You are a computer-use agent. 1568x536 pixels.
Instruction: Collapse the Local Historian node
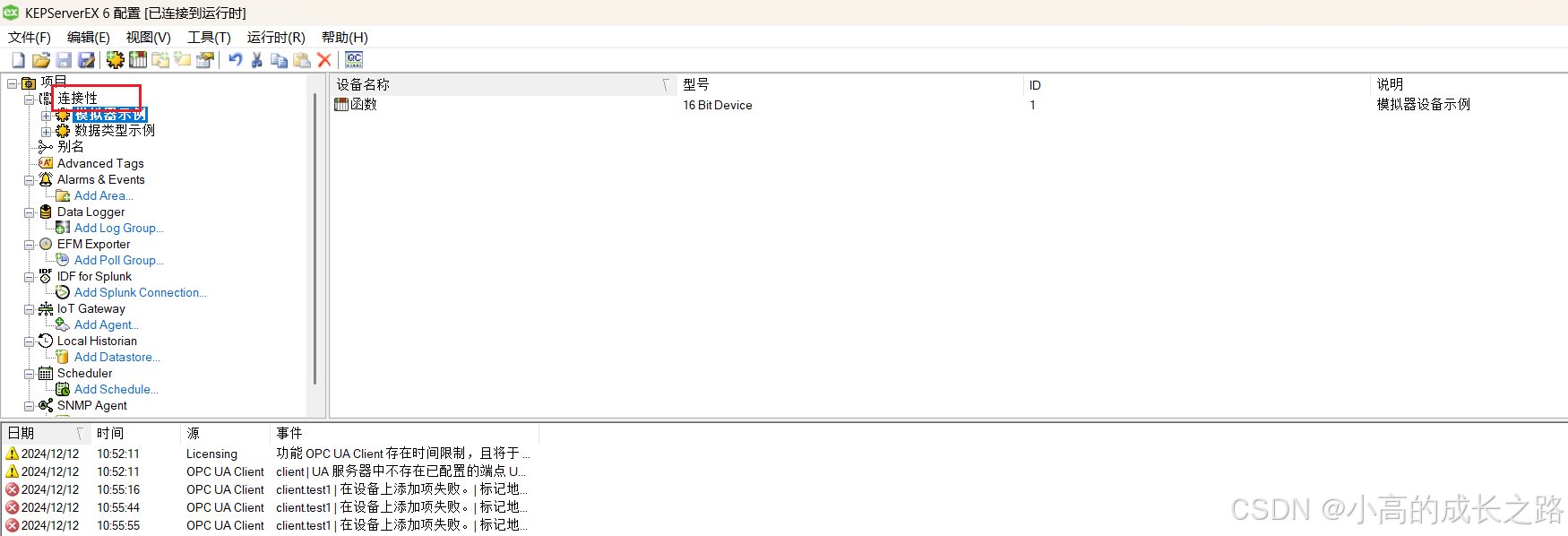30,341
